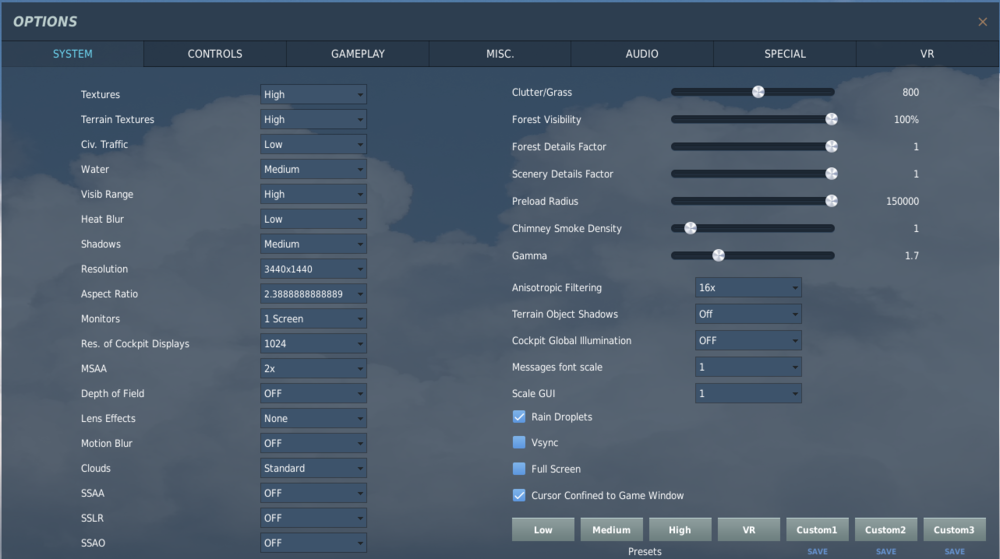Click the Forest Details Factor slider handle

[x=831, y=147]
